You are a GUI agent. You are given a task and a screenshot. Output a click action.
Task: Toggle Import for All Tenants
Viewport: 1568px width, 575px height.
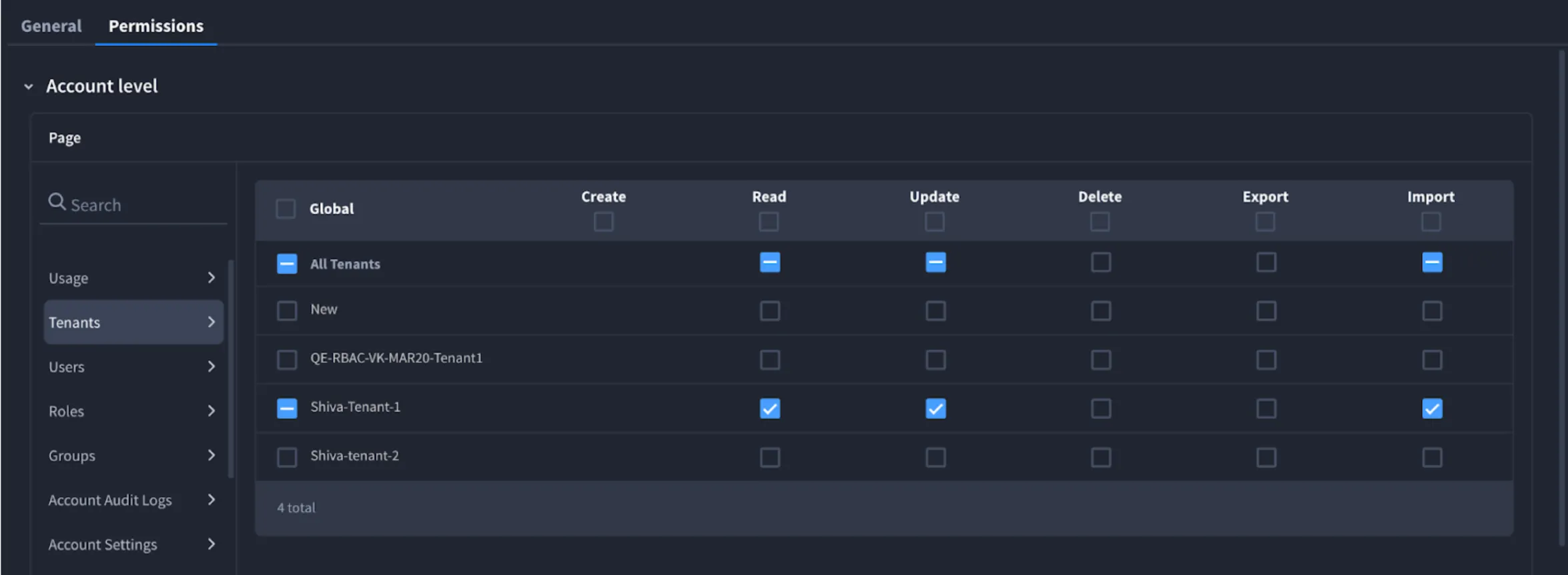pyautogui.click(x=1433, y=263)
